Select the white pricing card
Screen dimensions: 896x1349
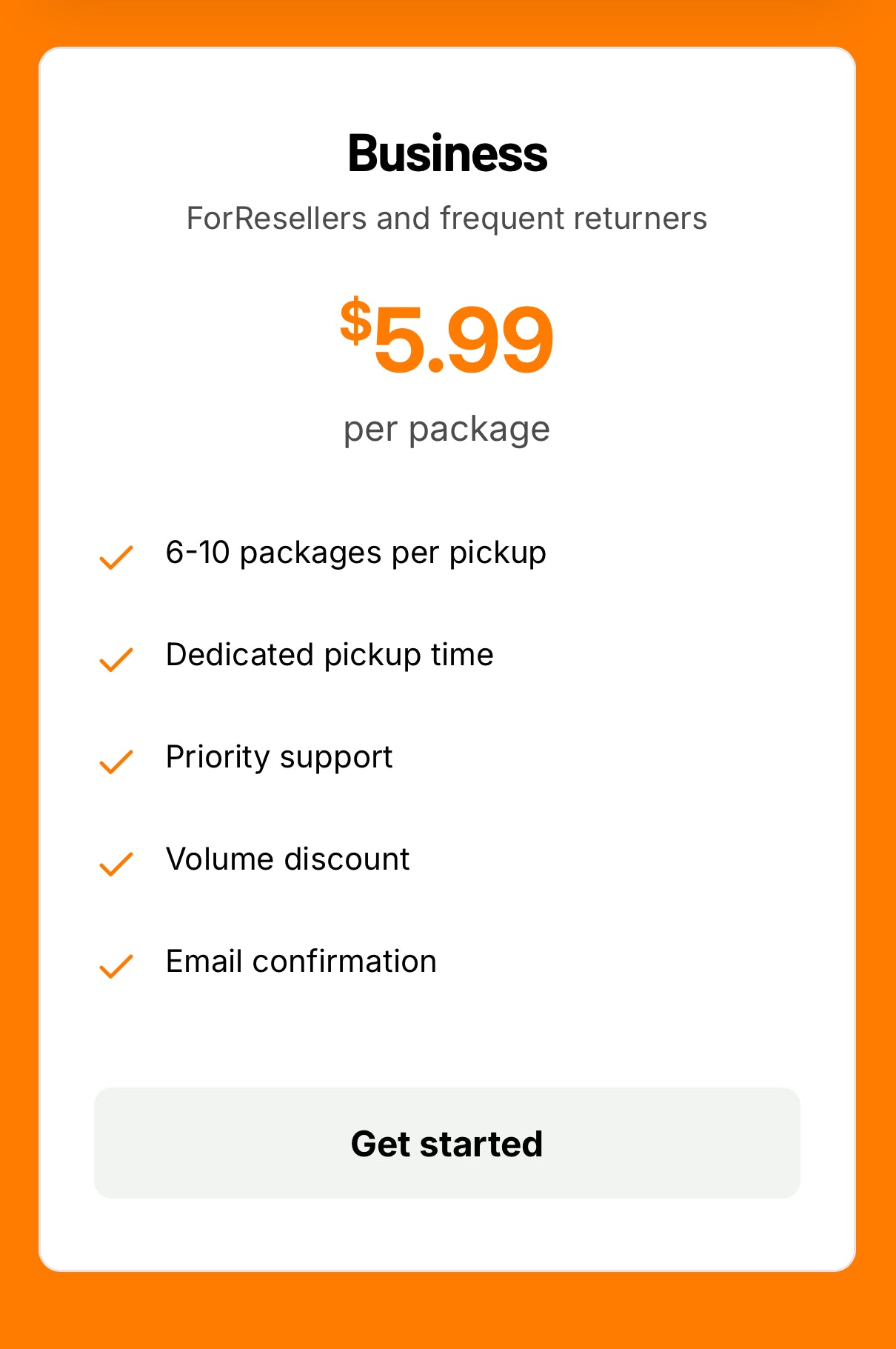pyautogui.click(x=447, y=674)
